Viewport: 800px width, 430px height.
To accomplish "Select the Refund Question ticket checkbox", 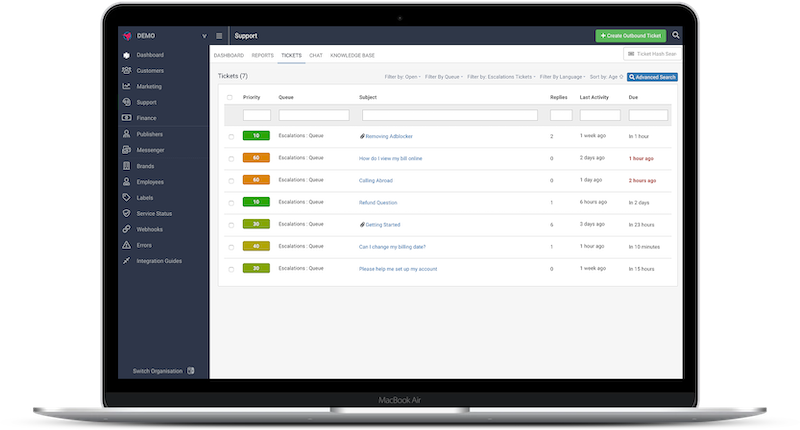I will pos(229,202).
